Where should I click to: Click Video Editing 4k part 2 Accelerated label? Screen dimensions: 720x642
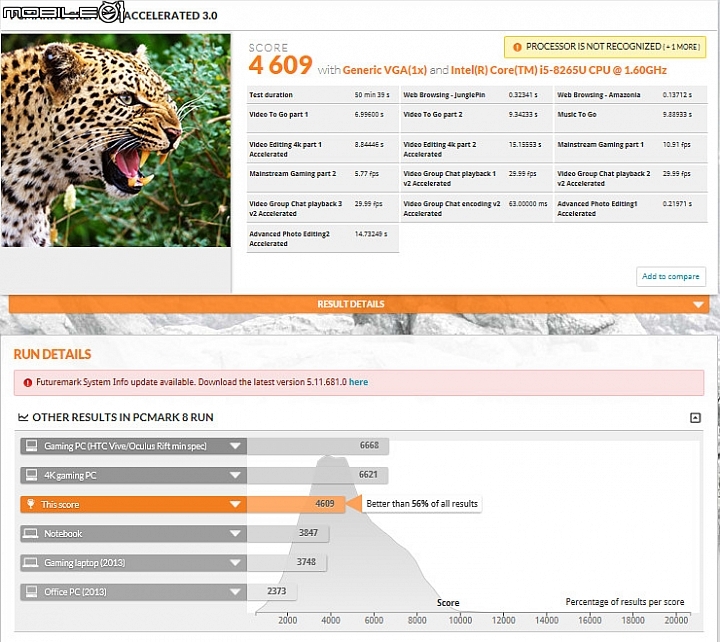(440, 149)
